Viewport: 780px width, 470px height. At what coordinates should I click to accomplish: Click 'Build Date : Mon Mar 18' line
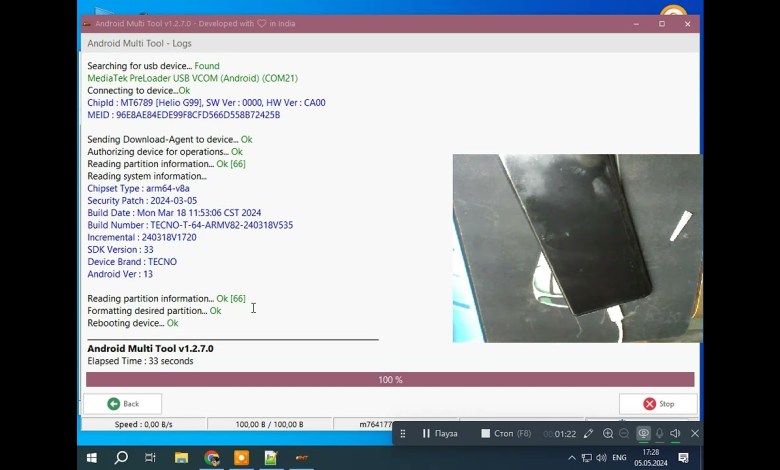[174, 213]
